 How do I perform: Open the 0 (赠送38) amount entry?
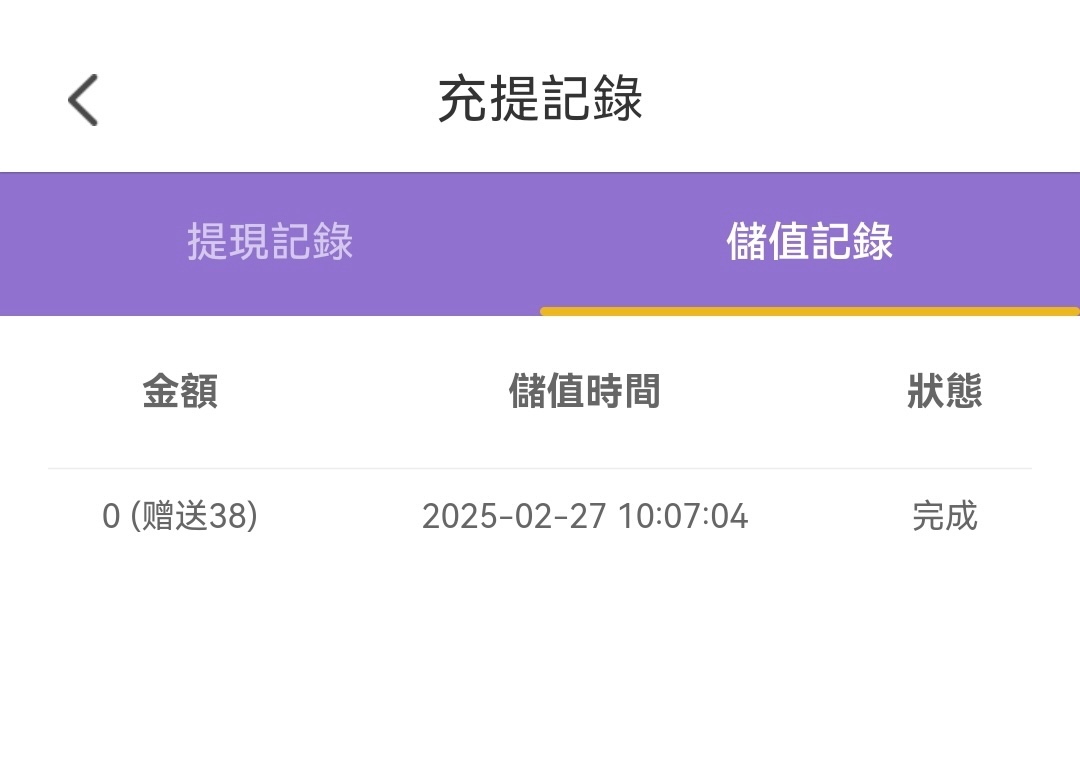(180, 516)
